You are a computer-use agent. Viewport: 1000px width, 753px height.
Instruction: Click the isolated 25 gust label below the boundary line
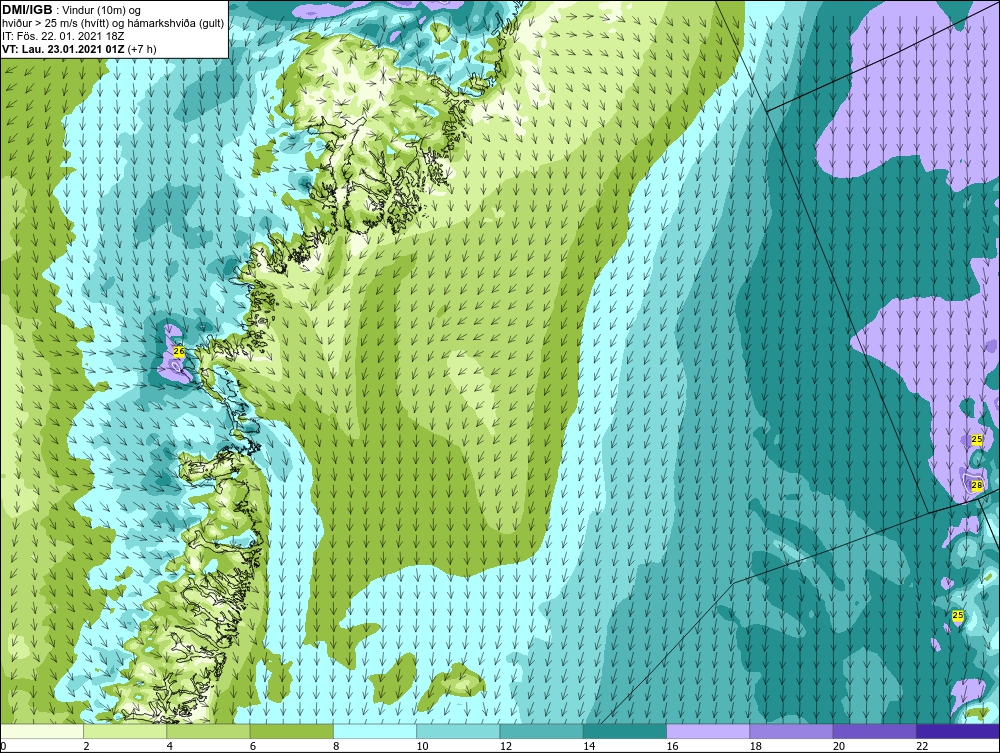[957, 615]
